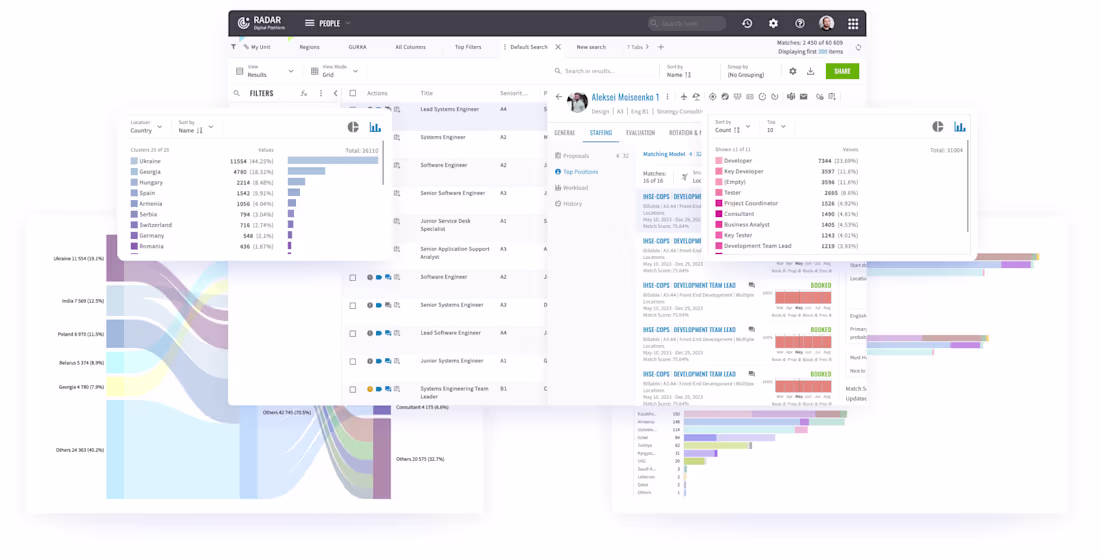Open the Top 10 dropdown

tap(776, 126)
